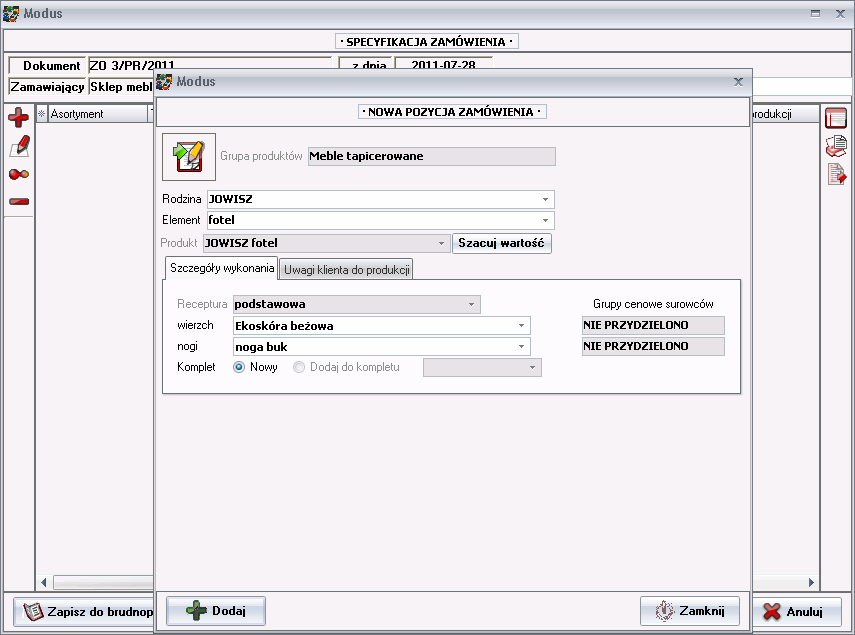
Task: Select the Szczegóły wykonania tab
Action: (x=220, y=268)
